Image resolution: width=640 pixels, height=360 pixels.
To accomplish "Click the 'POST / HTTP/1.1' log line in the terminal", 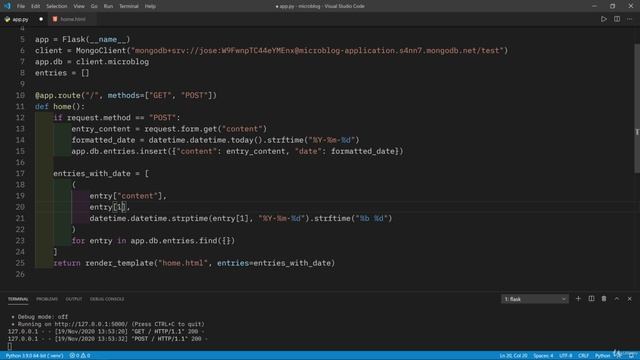I will click(x=108, y=339).
